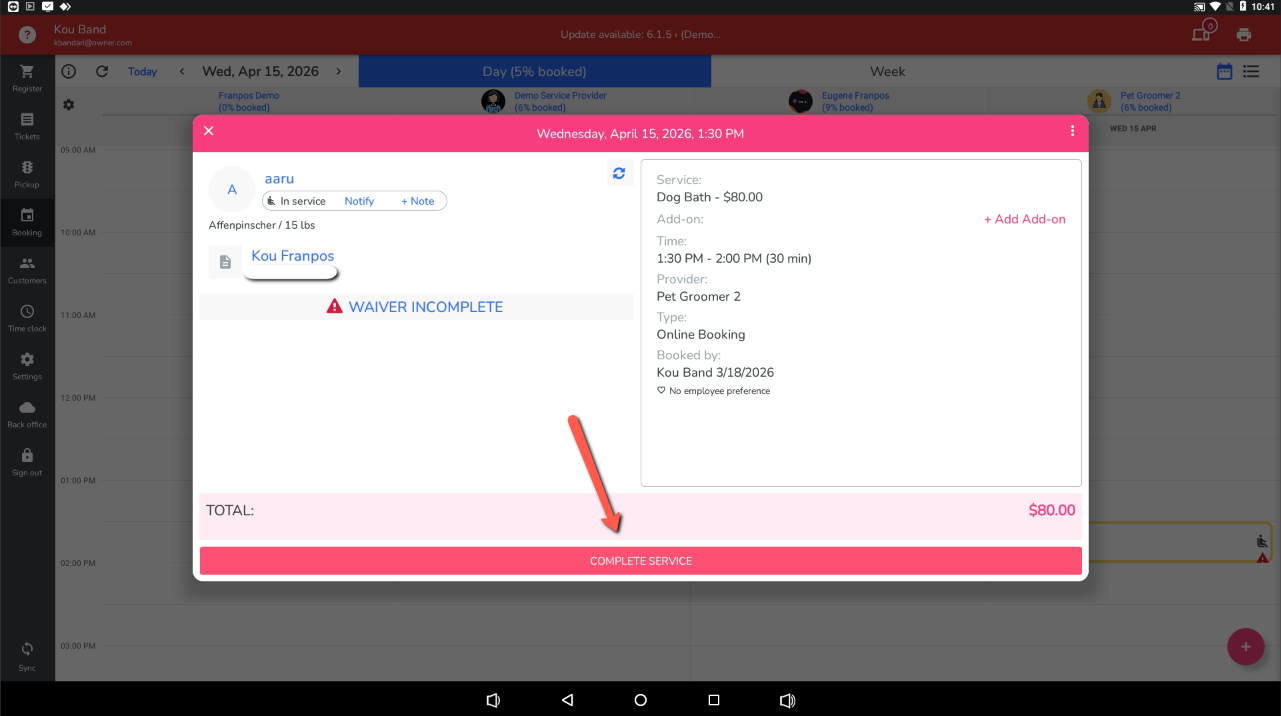The height and width of the screenshot is (716, 1281).
Task: Open the Time clock sidebar item
Action: (x=27, y=318)
